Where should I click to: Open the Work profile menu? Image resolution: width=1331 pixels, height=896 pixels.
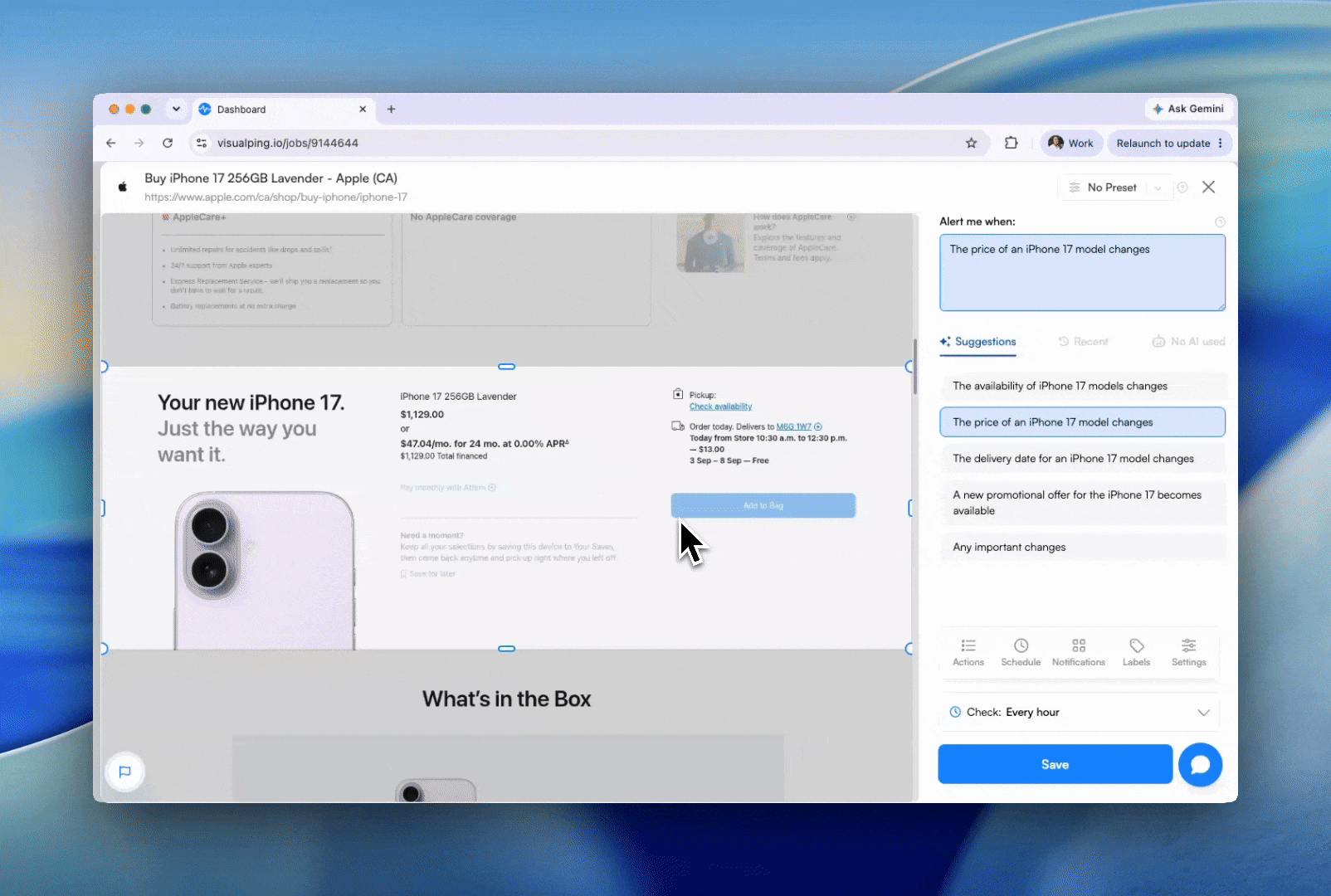[x=1071, y=143]
